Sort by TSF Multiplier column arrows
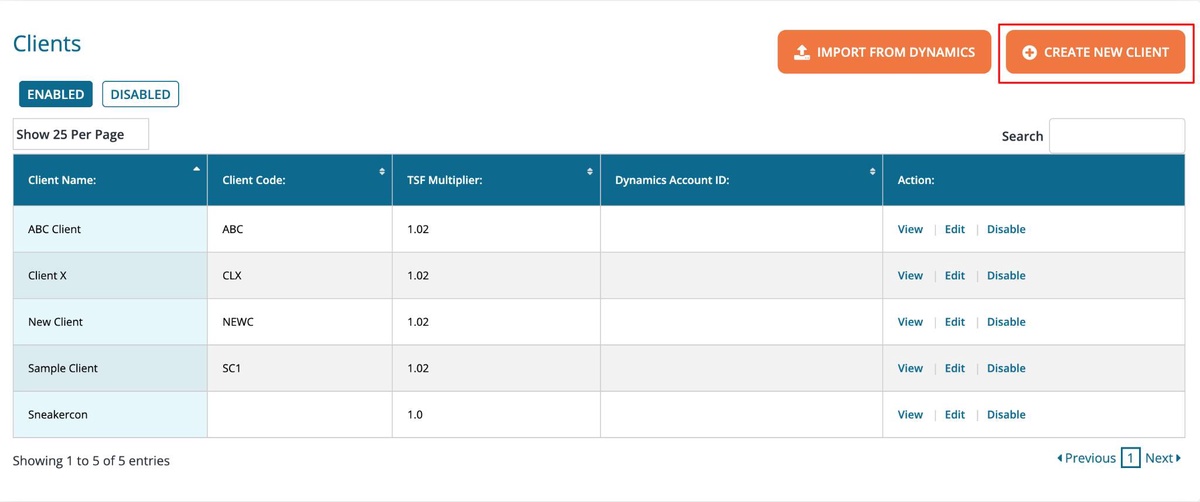 (590, 172)
